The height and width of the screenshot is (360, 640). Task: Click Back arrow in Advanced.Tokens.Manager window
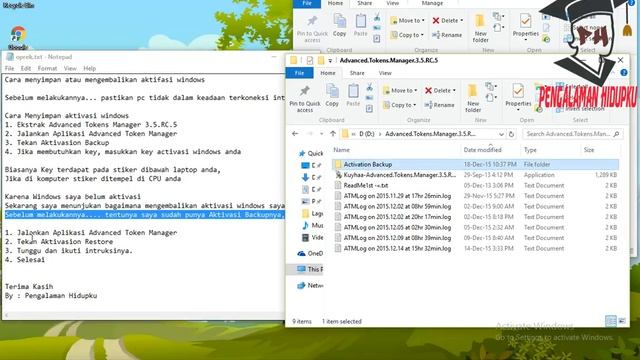coord(295,134)
